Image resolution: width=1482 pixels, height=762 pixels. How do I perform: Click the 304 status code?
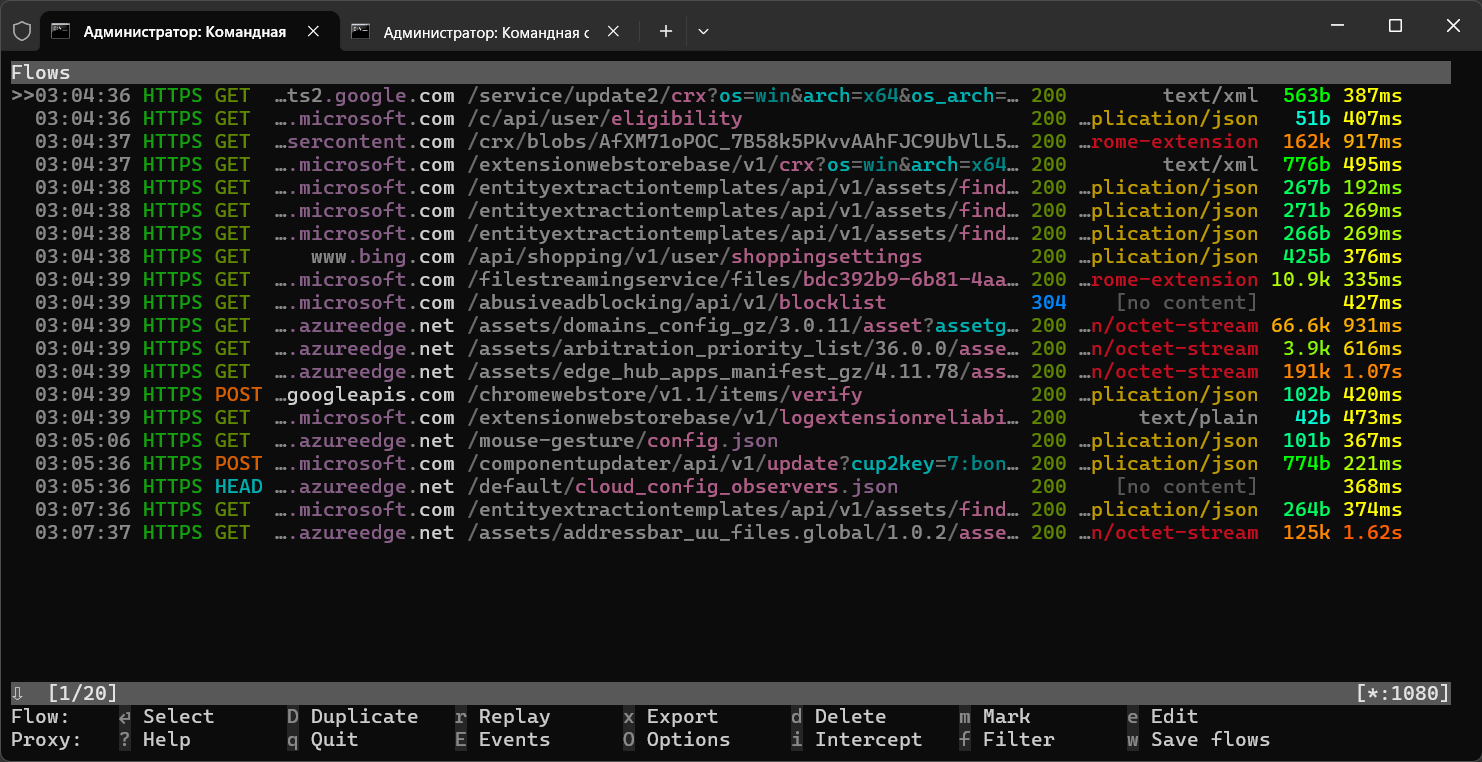tap(1049, 303)
